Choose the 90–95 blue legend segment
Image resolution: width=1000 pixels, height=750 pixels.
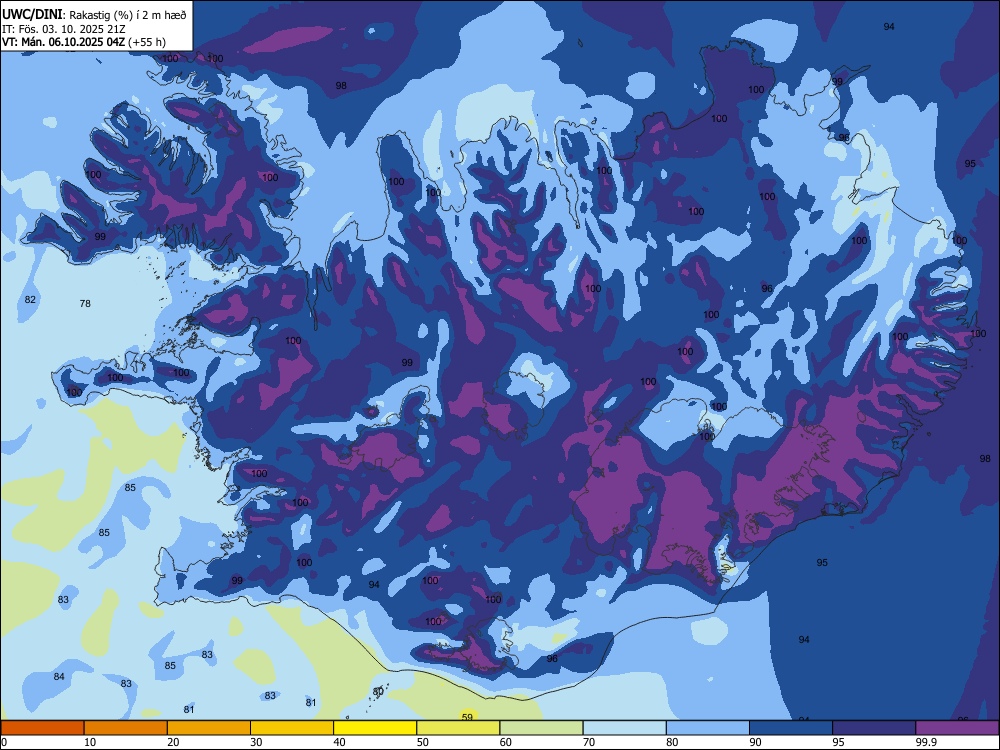pyautogui.click(x=791, y=728)
